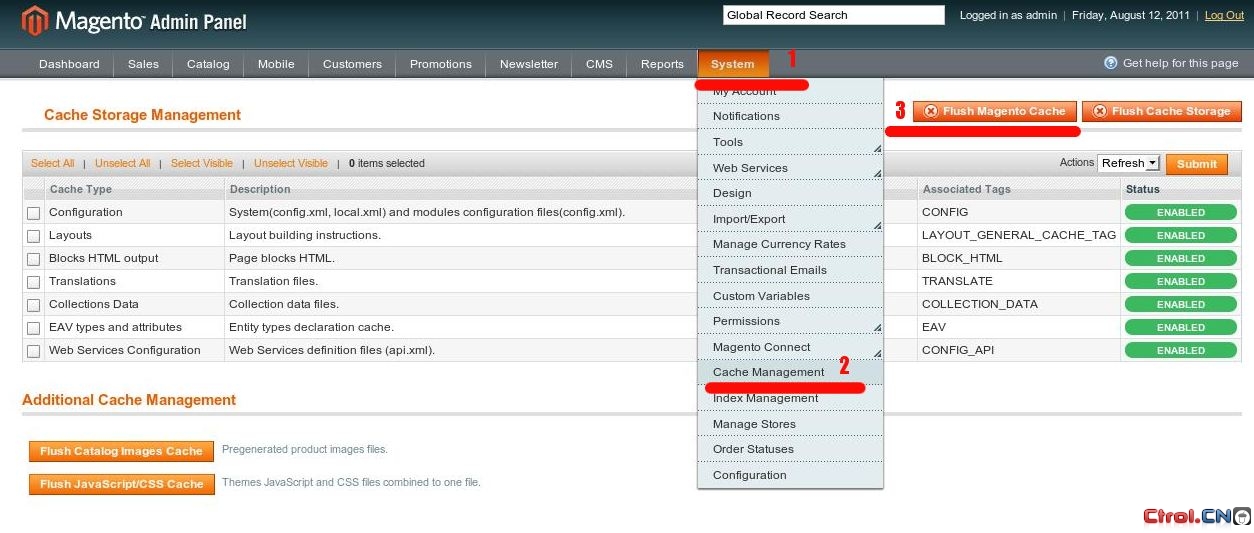Check the Blocks HTML output checkbox

pos(34,259)
